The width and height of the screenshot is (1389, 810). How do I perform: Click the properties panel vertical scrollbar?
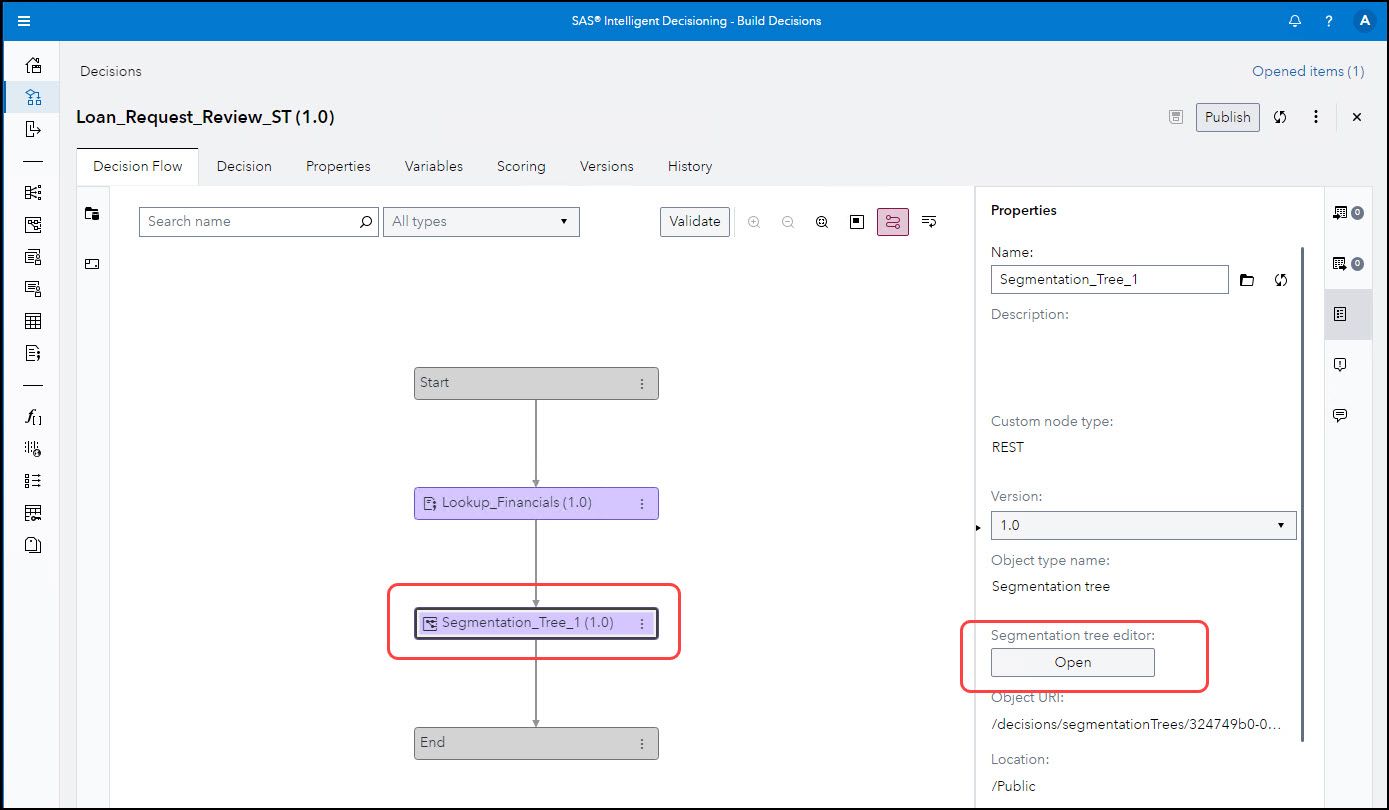[x=1302, y=490]
